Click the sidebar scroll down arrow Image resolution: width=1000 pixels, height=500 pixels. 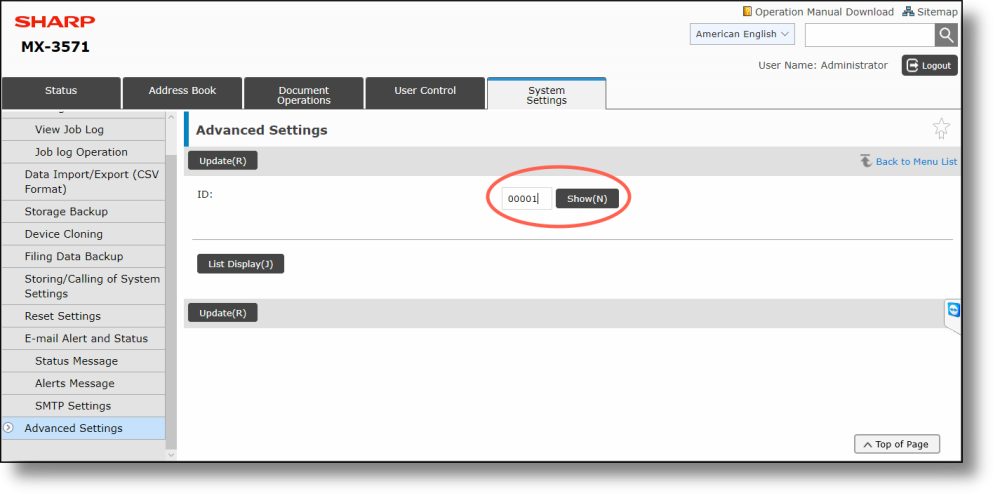tap(171, 455)
